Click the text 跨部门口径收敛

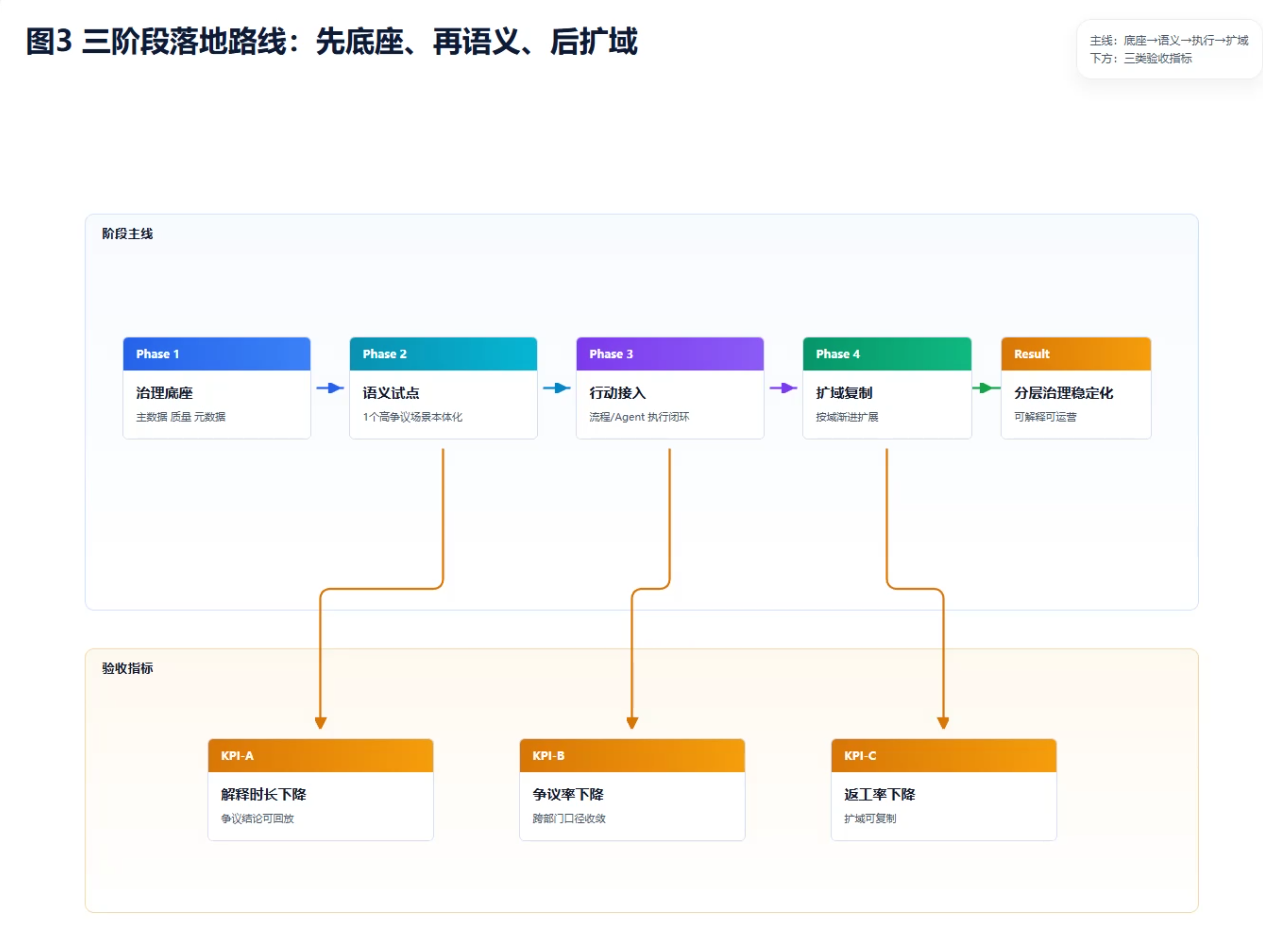point(569,818)
